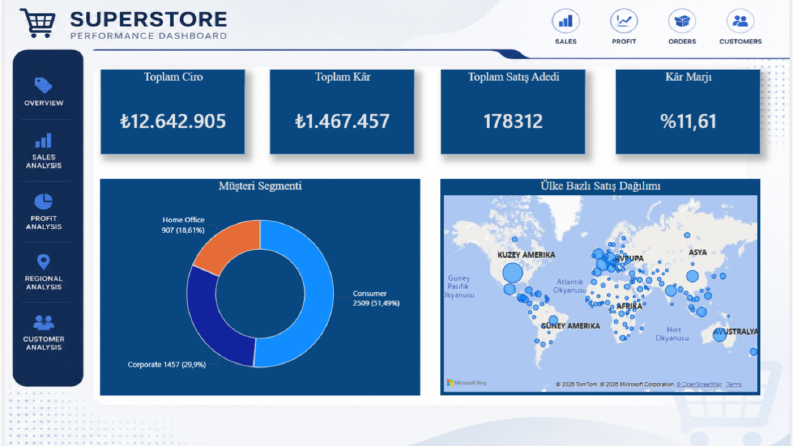793x446 pixels.
Task: Click the ASYA map label
Action: (697, 252)
